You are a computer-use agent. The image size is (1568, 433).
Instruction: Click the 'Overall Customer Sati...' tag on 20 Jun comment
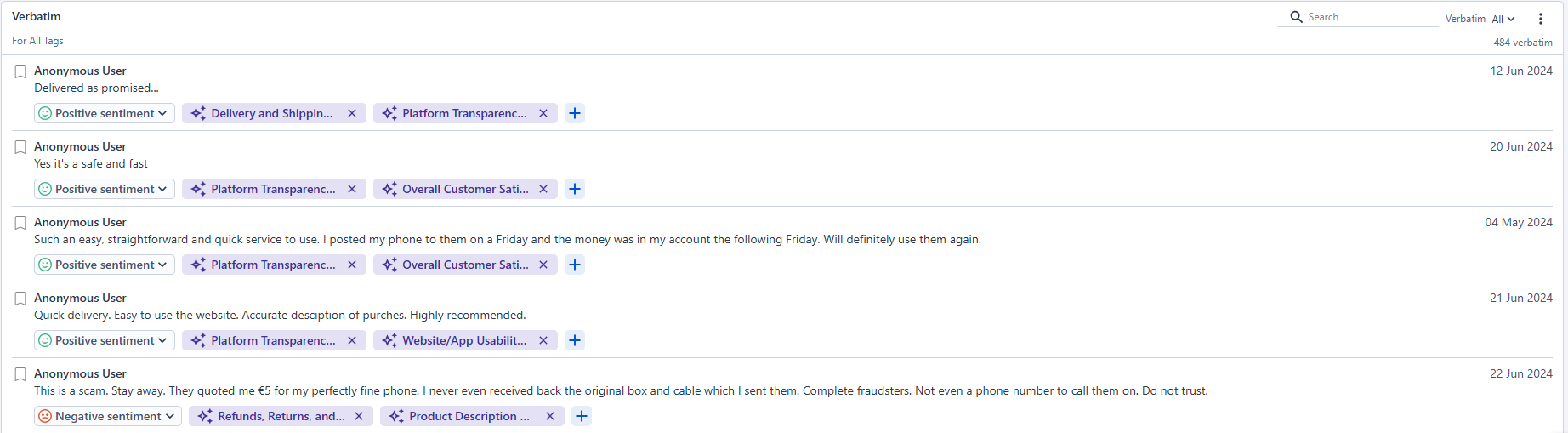coord(464,189)
